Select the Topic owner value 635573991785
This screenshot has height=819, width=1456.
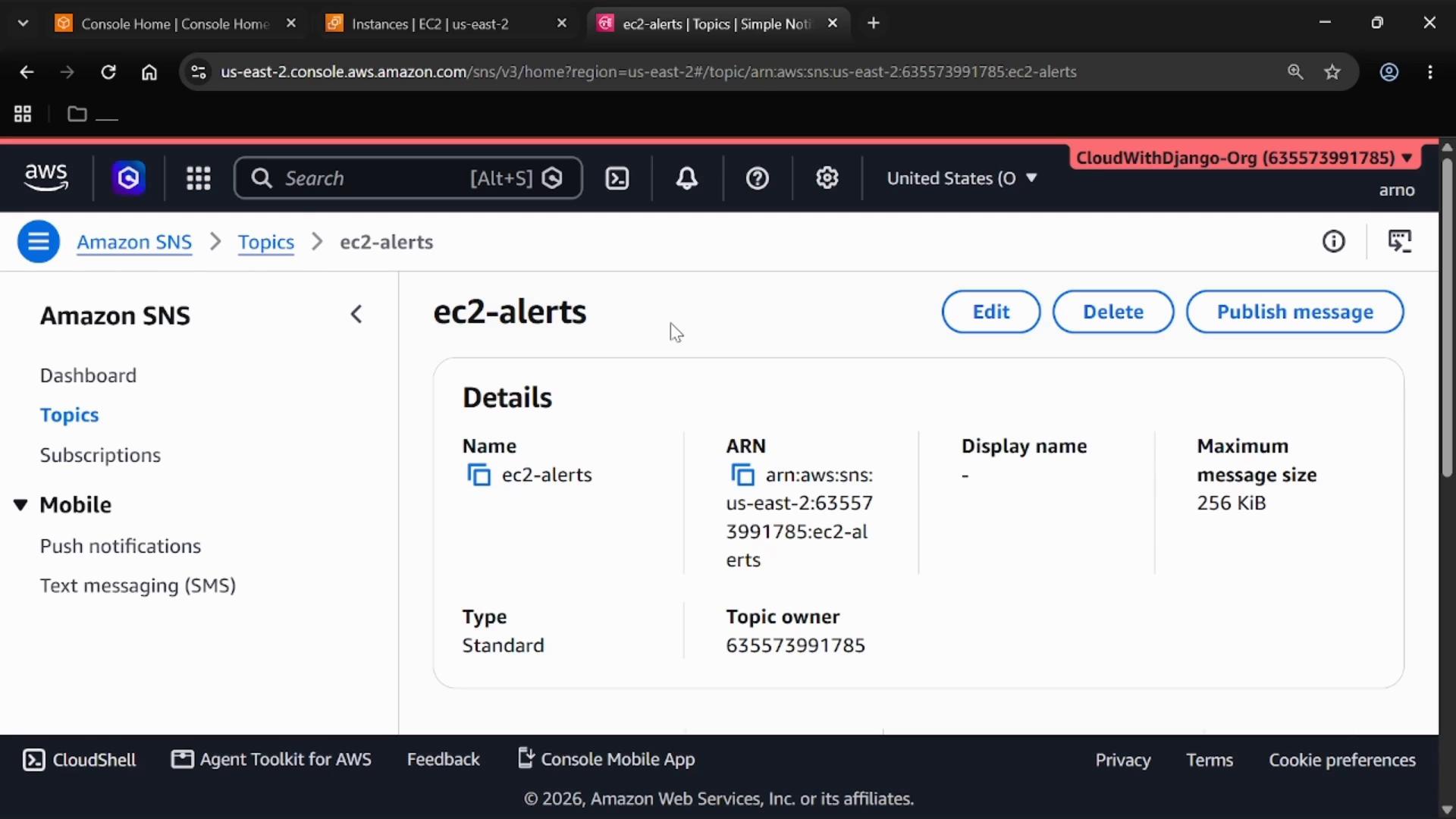click(795, 645)
